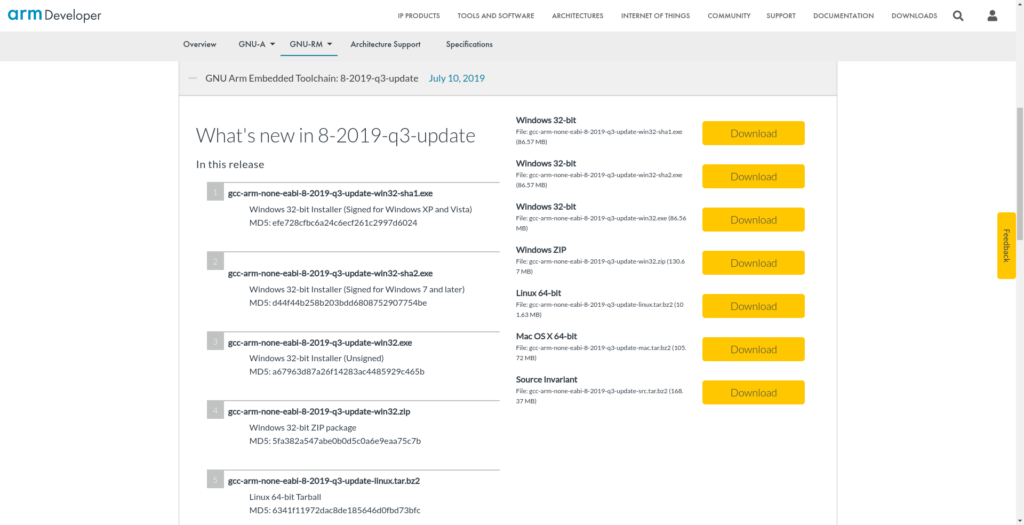Click the July 10, 2019 release date
Image resolution: width=1024 pixels, height=525 pixels.
[x=456, y=78]
